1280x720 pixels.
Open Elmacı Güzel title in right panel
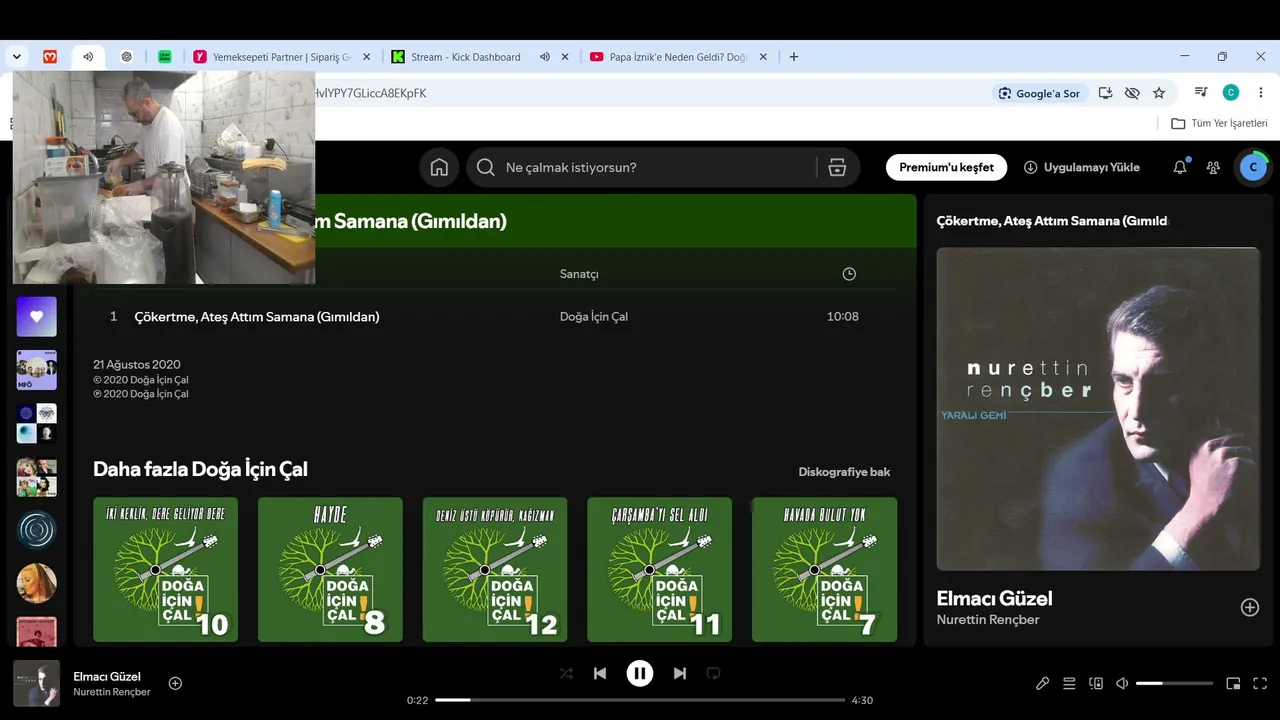pos(994,598)
